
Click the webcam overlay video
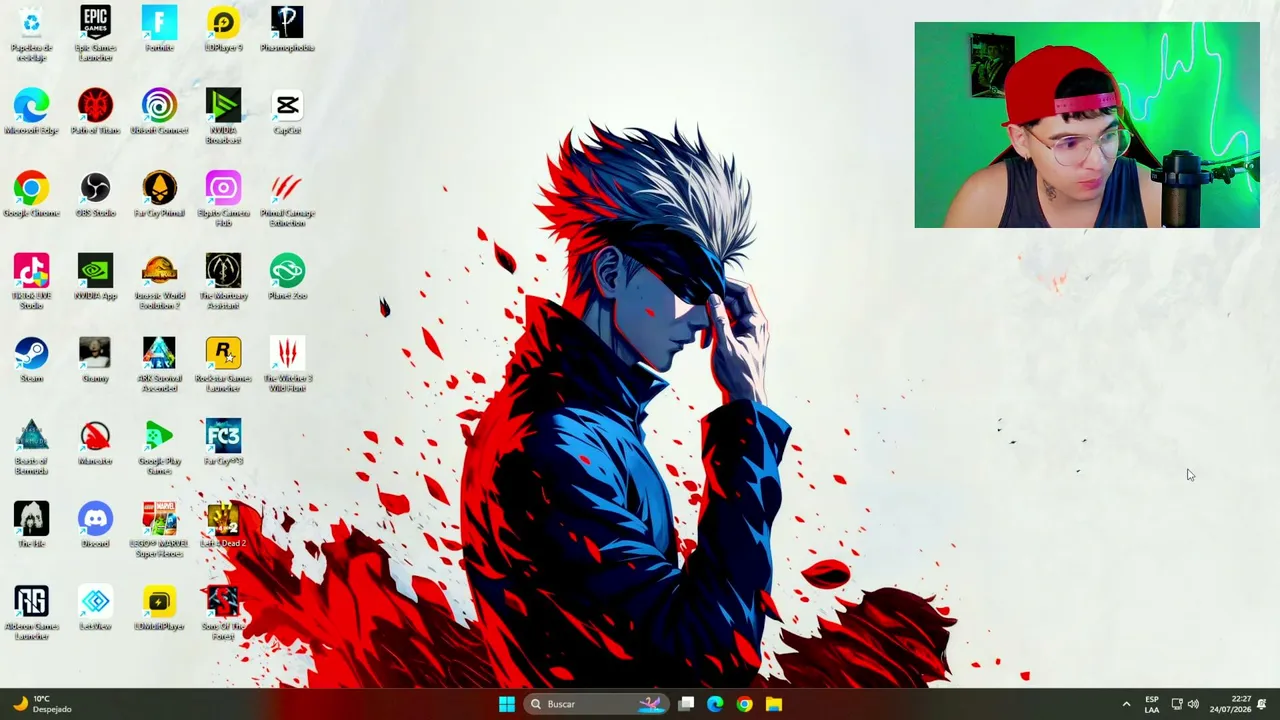pyautogui.click(x=1087, y=125)
